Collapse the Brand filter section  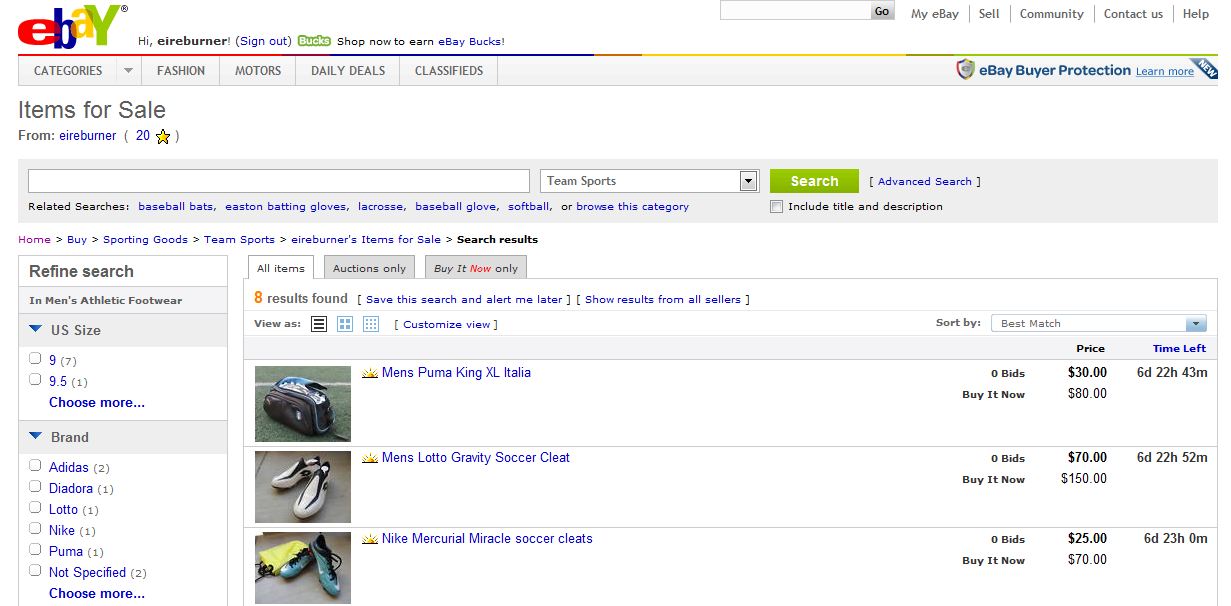[x=36, y=436]
